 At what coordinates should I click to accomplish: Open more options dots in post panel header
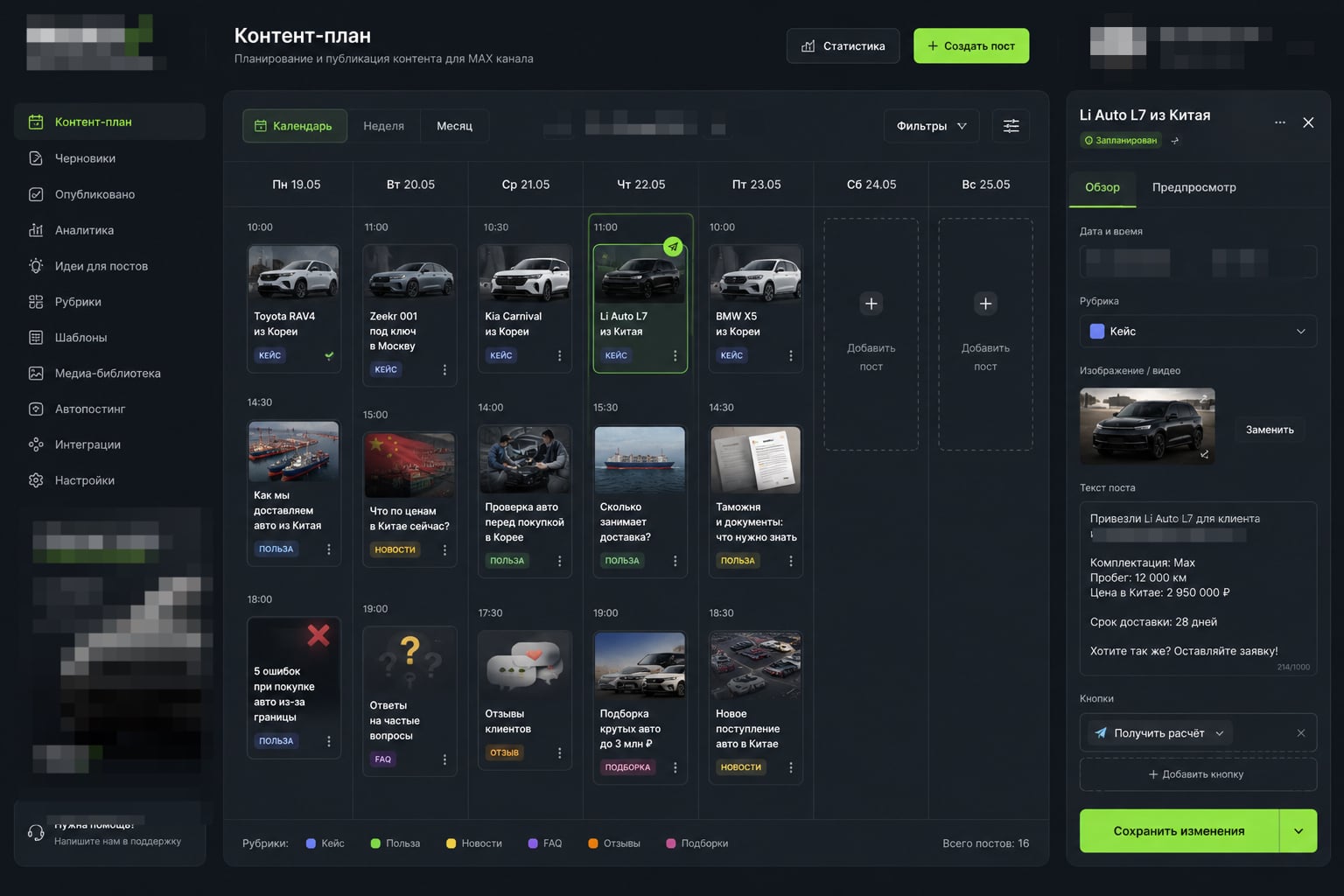[x=1280, y=122]
